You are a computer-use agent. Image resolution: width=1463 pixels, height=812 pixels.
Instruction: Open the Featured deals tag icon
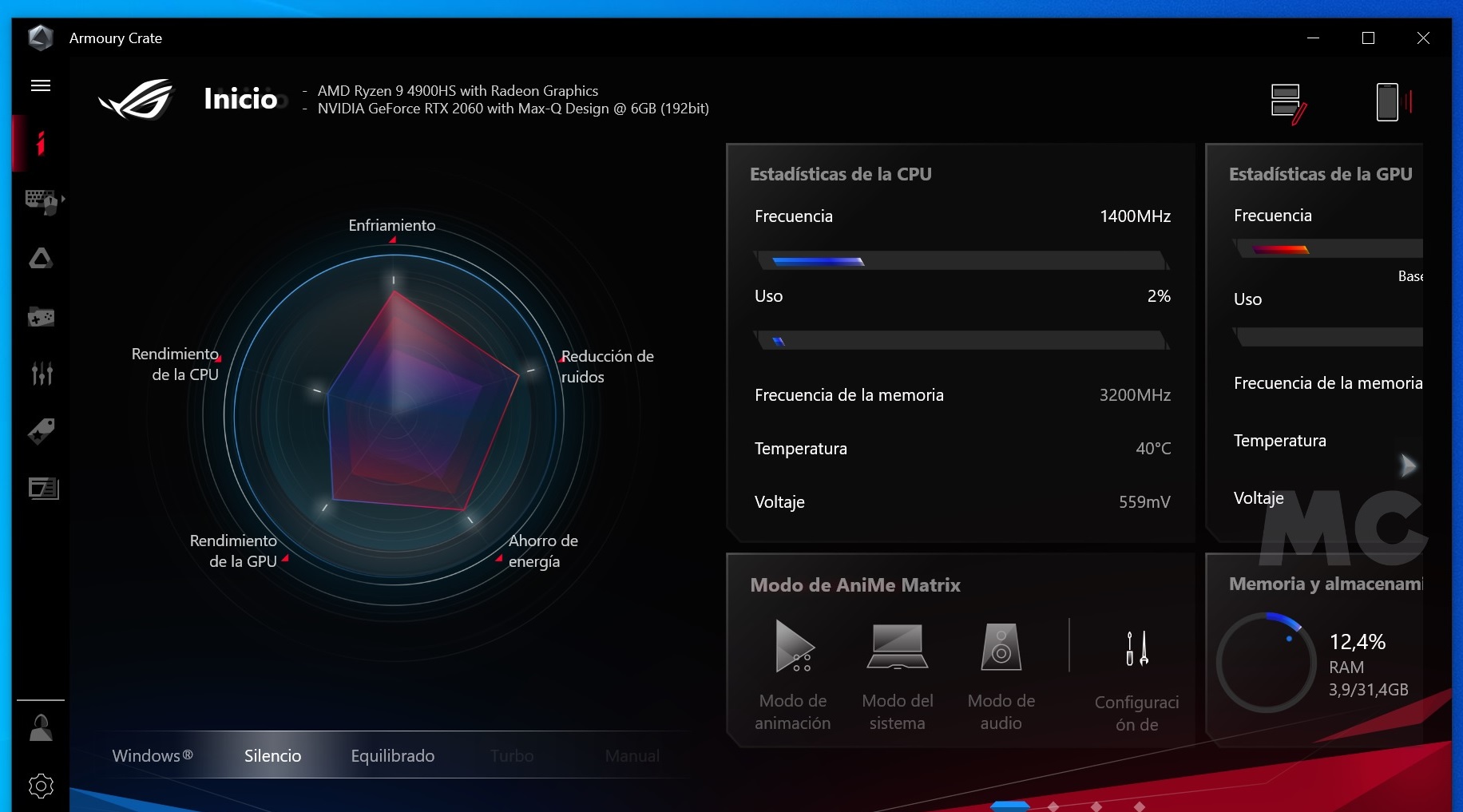[x=42, y=431]
